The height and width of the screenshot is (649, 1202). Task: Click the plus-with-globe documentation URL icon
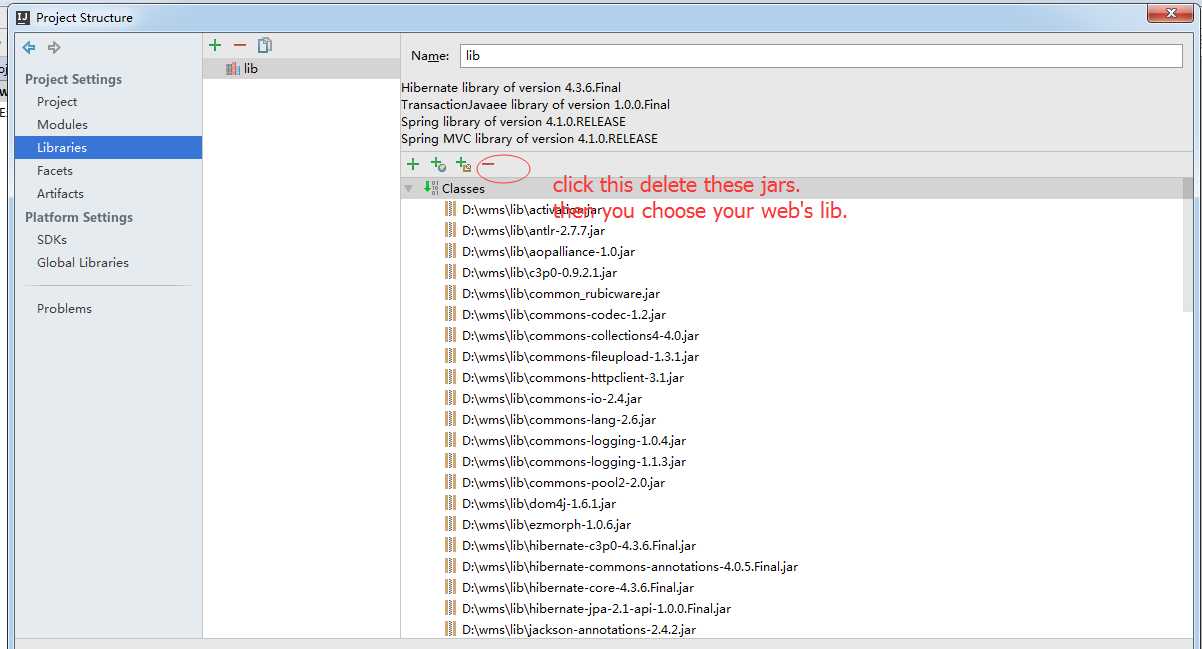point(438,164)
